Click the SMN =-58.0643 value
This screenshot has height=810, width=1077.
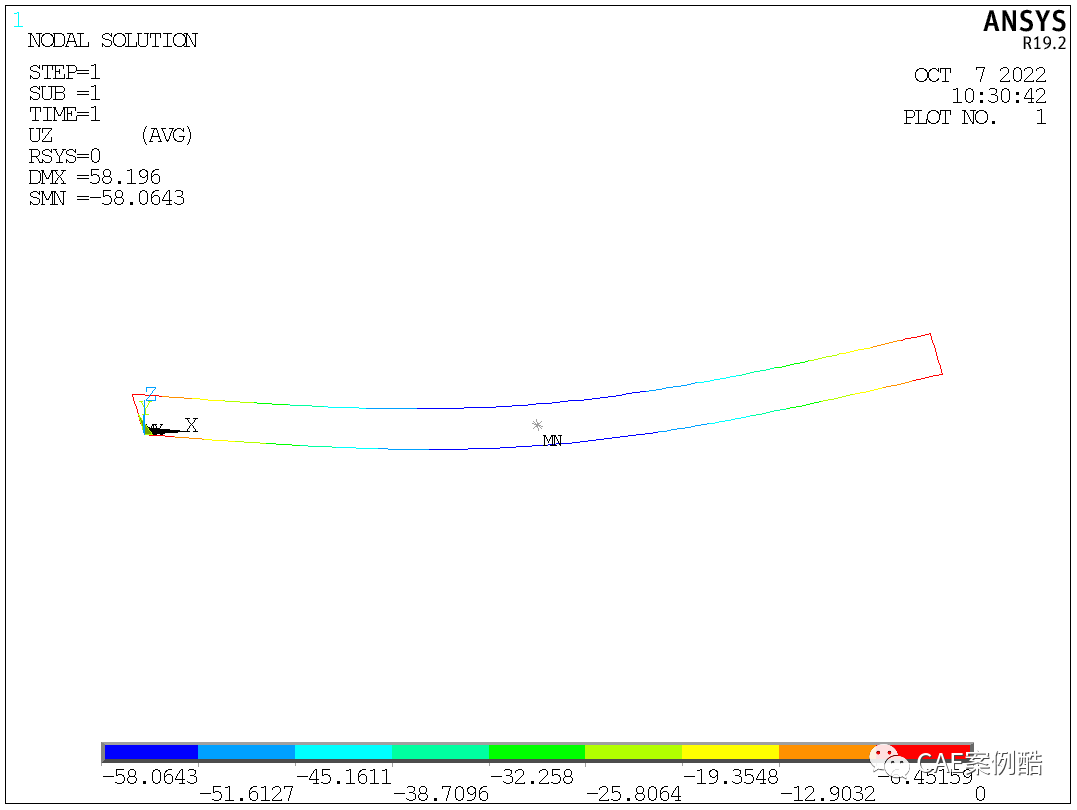pyautogui.click(x=106, y=199)
